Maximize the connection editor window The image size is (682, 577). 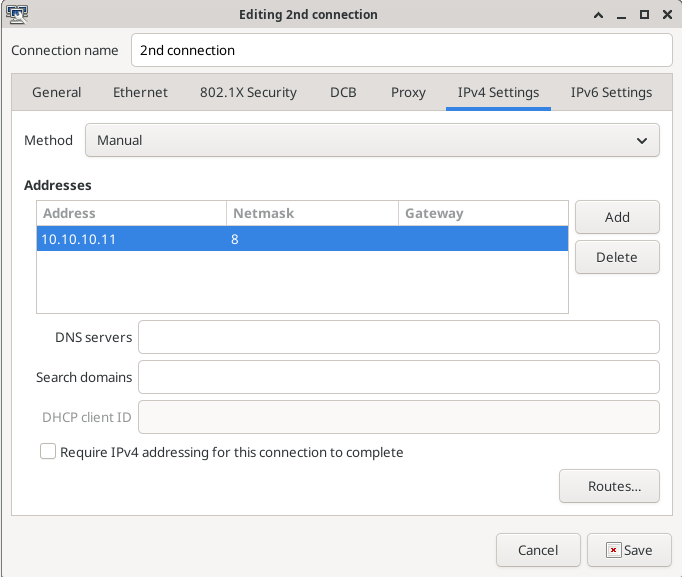click(x=645, y=15)
